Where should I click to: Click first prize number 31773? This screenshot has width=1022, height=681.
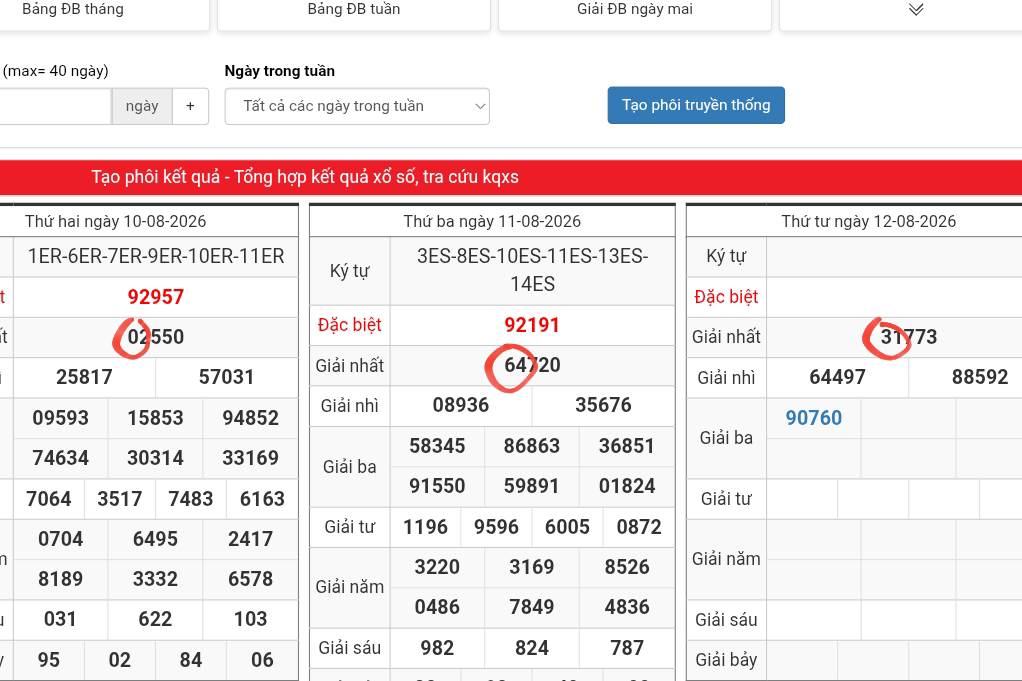pos(909,337)
